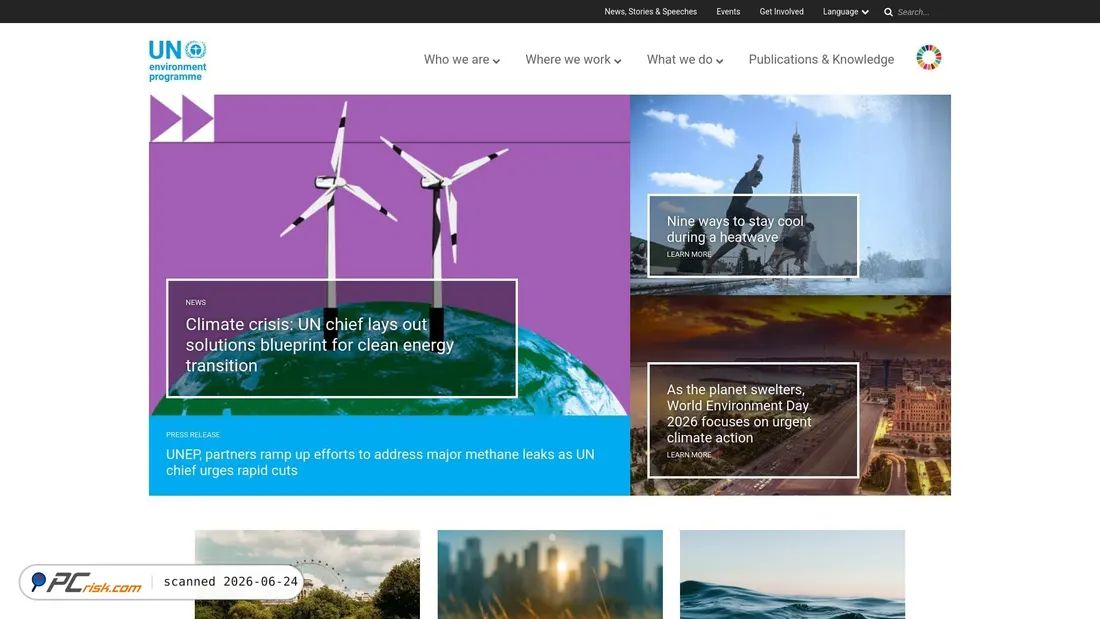Click the PRESS RELEASE label
This screenshot has height=619, width=1100.
coord(193,435)
